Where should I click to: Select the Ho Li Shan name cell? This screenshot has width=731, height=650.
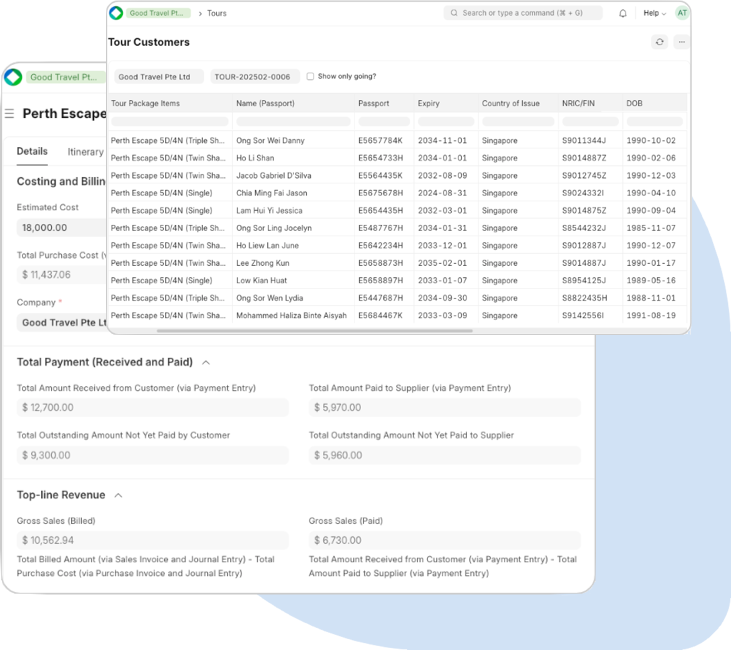point(293,158)
